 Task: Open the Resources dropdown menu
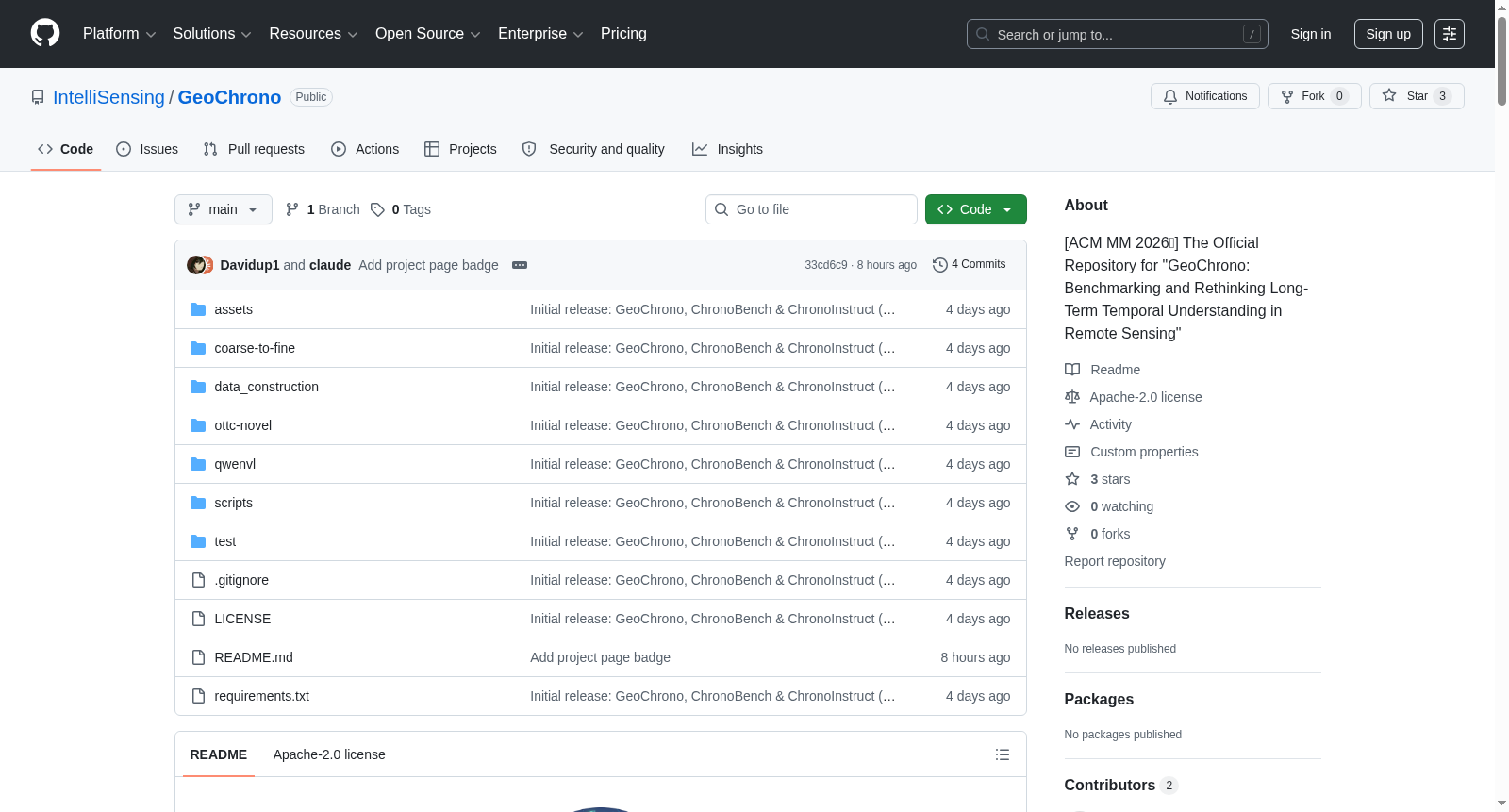point(313,34)
